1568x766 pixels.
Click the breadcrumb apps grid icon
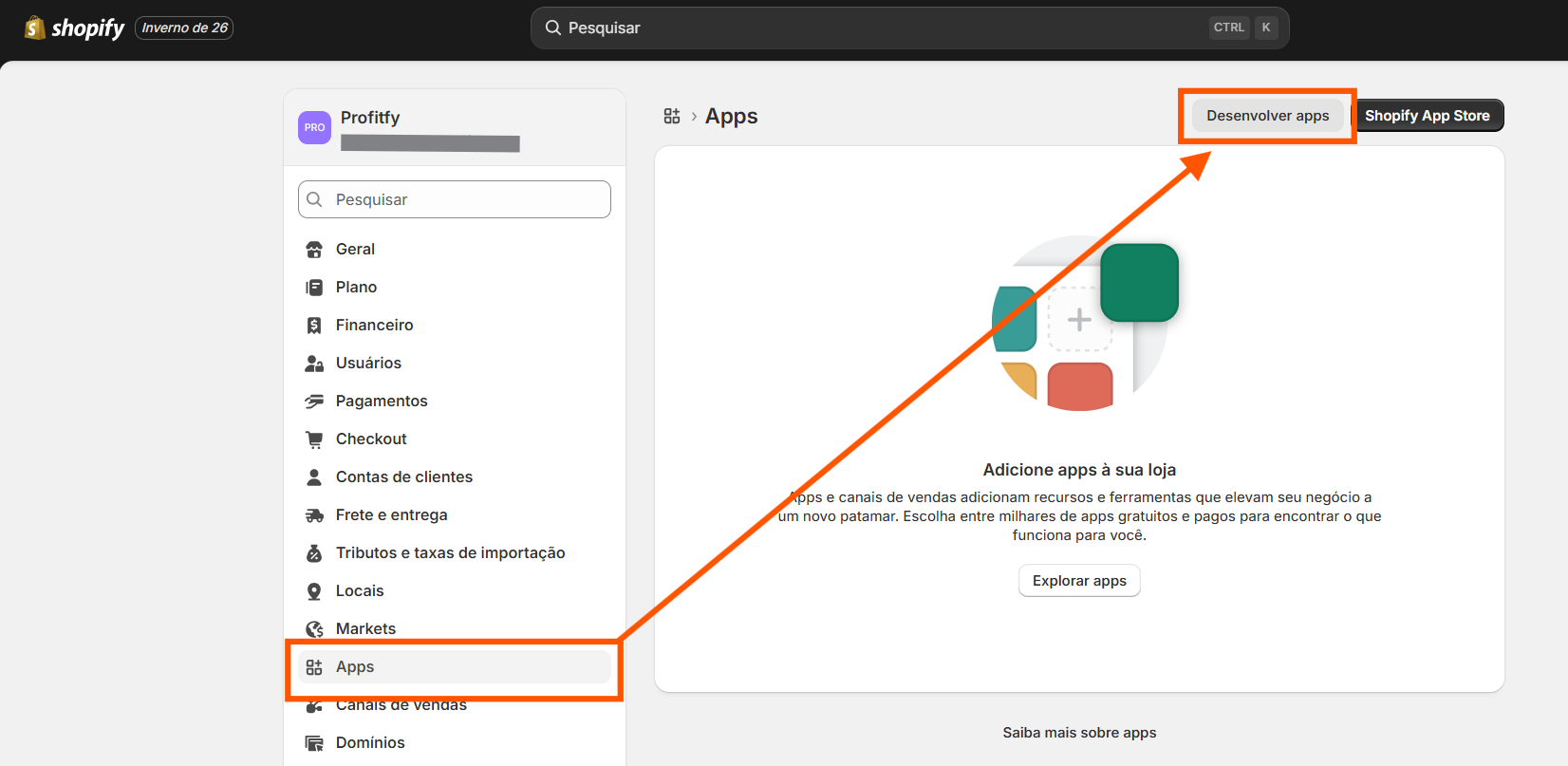[672, 116]
